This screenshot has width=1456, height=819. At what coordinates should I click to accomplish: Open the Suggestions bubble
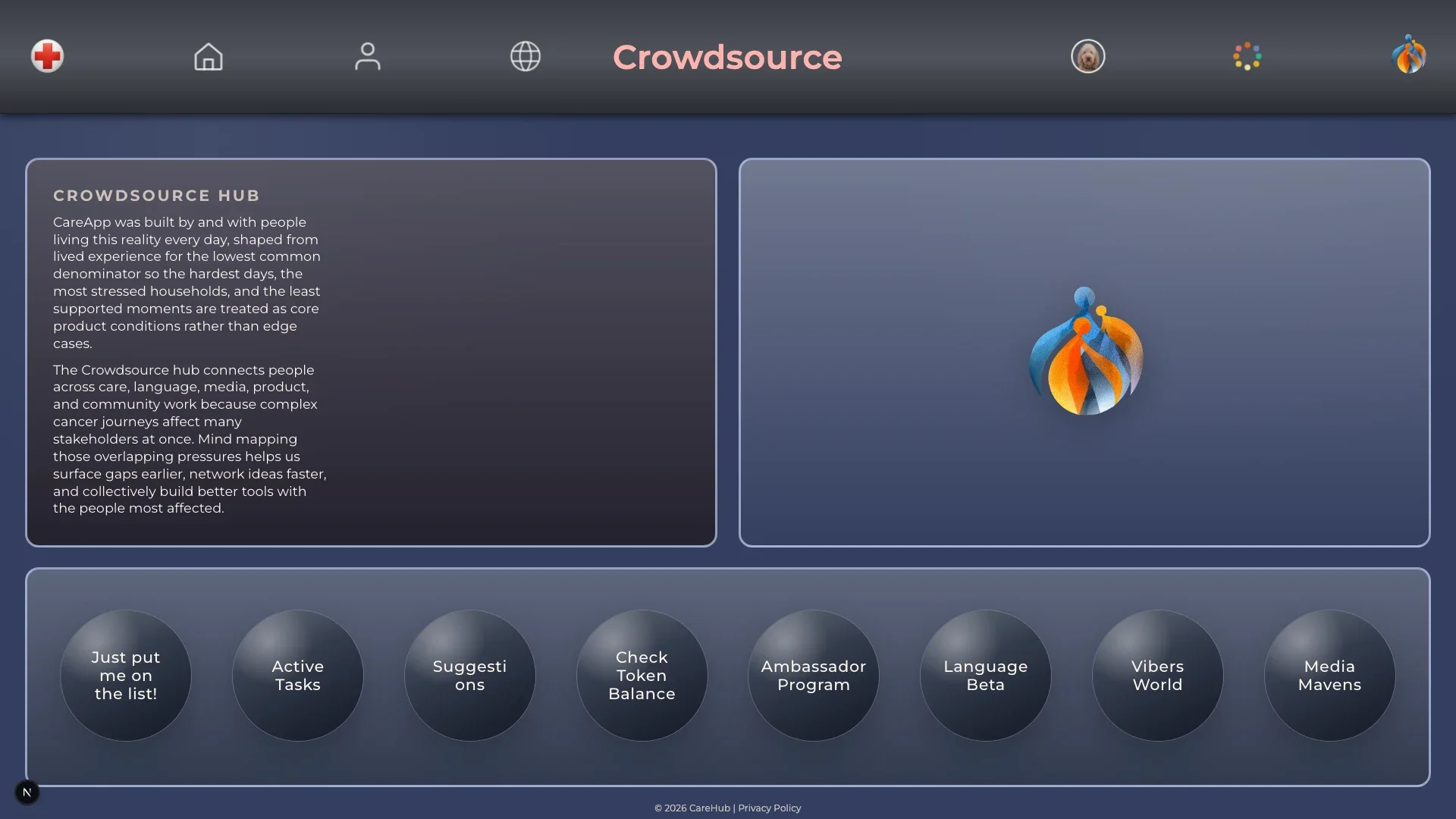pyautogui.click(x=470, y=676)
